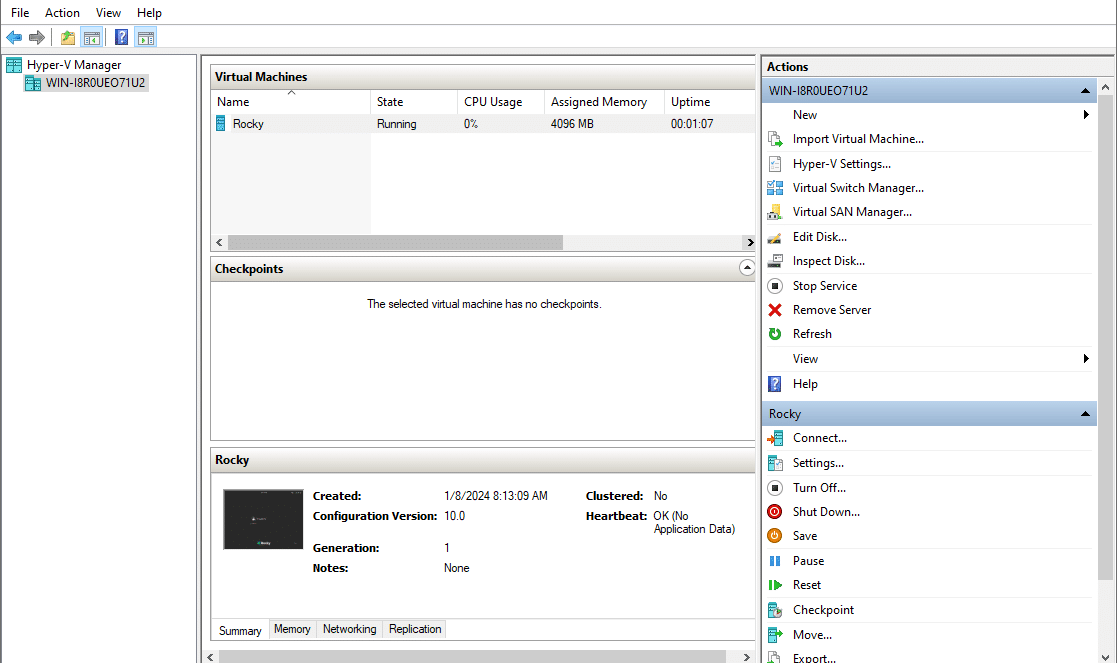
Task: Toggle the Show/Hide Console Tree toolbar icon
Action: pyautogui.click(x=92, y=37)
